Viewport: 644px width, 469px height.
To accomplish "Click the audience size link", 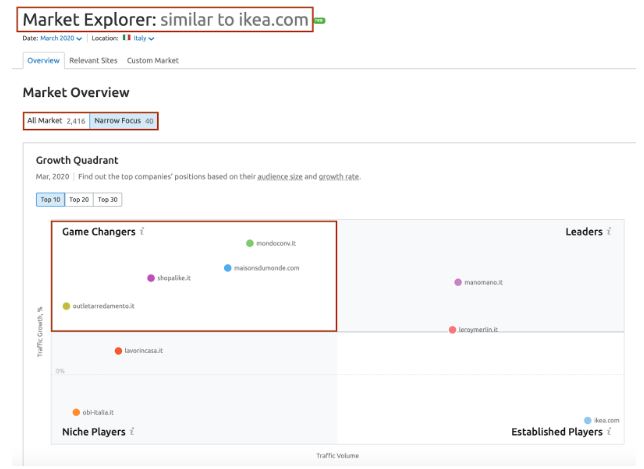I will 280,177.
